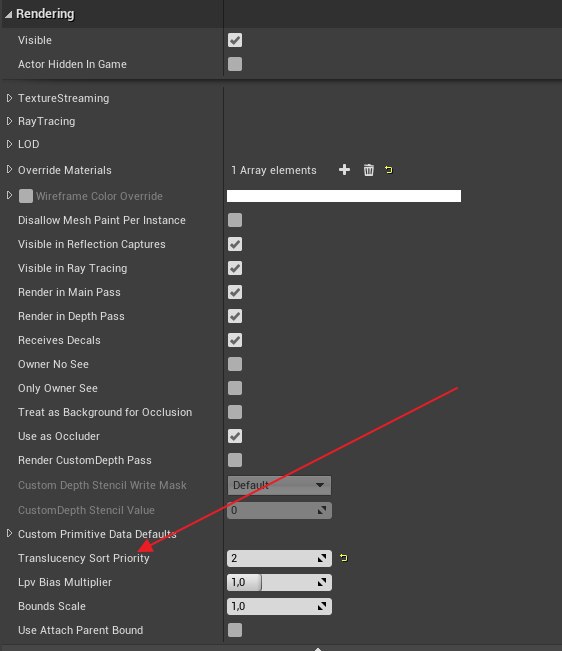Expand the RayTracing category
This screenshot has width=562, height=651.
(x=9, y=121)
